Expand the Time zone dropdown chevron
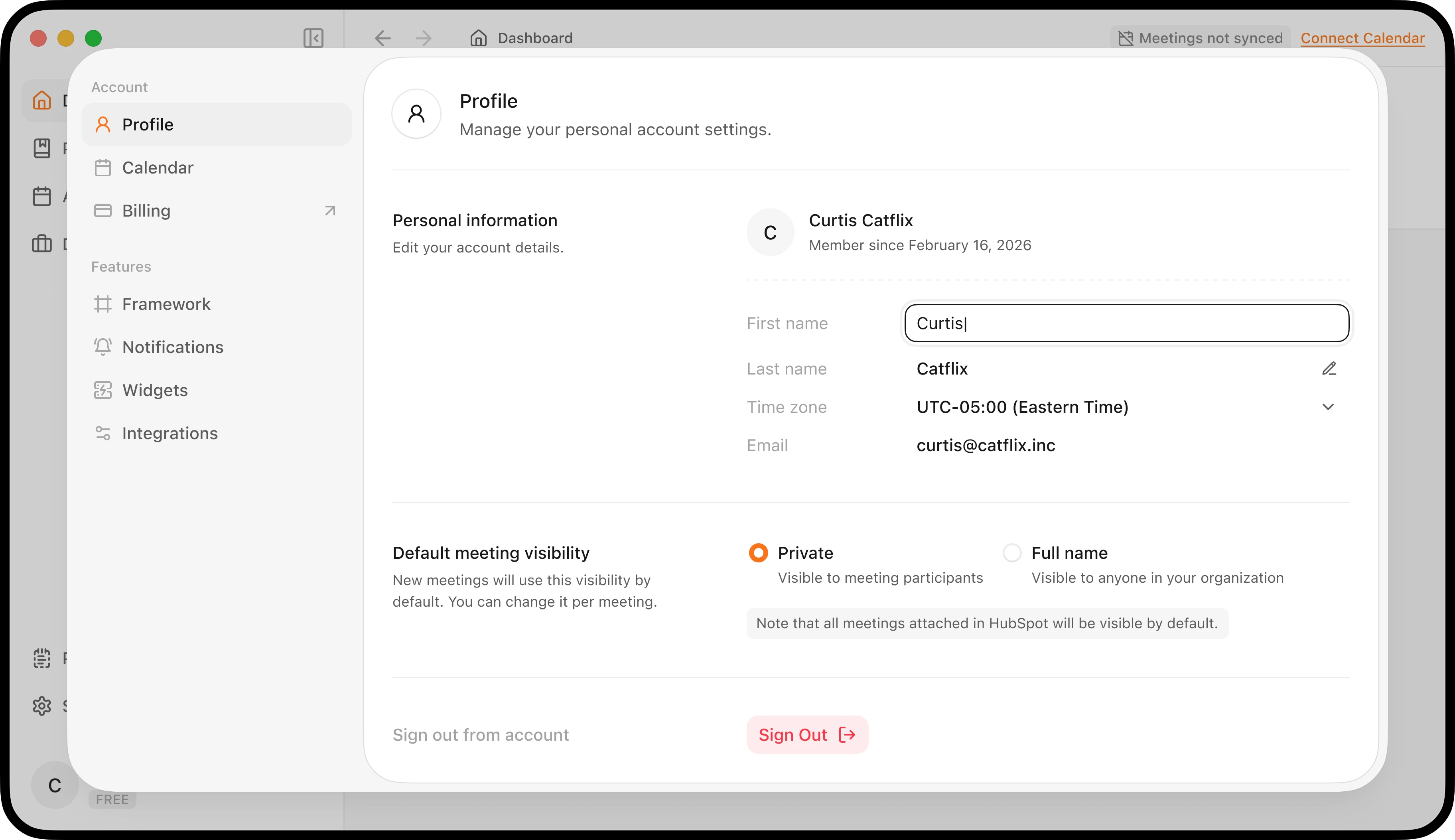Image resolution: width=1455 pixels, height=840 pixels. [x=1328, y=407]
